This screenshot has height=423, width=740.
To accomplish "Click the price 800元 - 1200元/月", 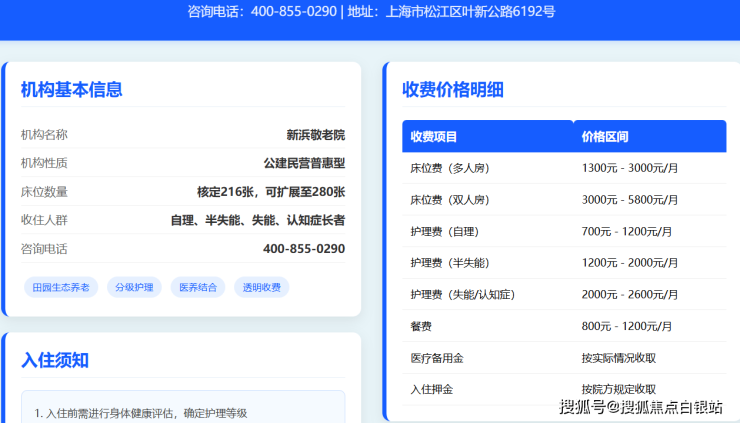I will pos(626,326).
